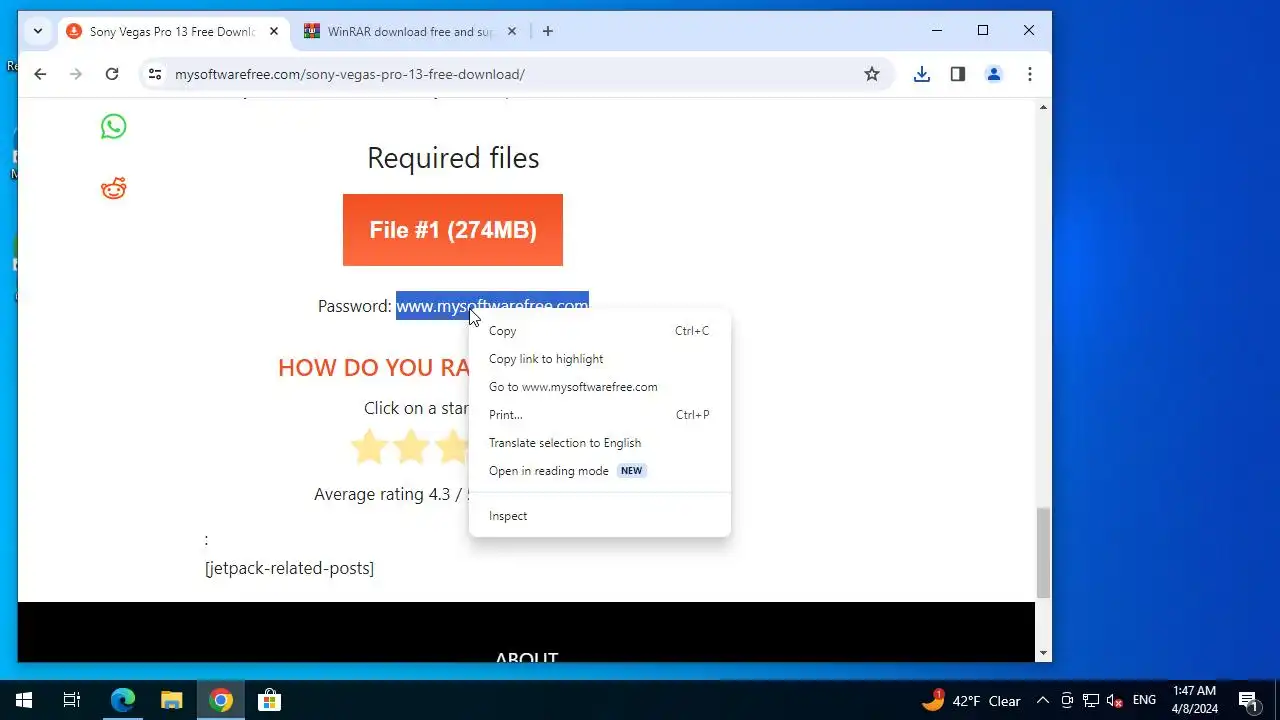Select Copy link to highlight

pyautogui.click(x=600, y=359)
